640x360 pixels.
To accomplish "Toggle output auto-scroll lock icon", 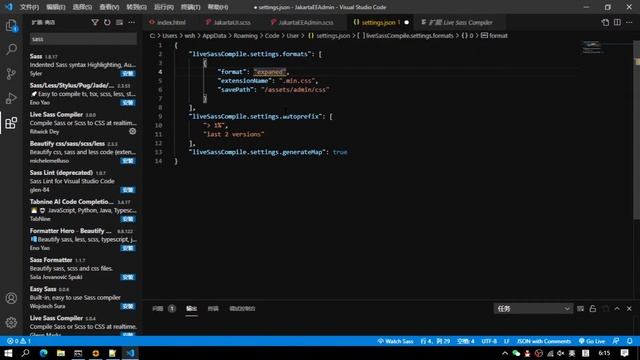I will pos(593,309).
